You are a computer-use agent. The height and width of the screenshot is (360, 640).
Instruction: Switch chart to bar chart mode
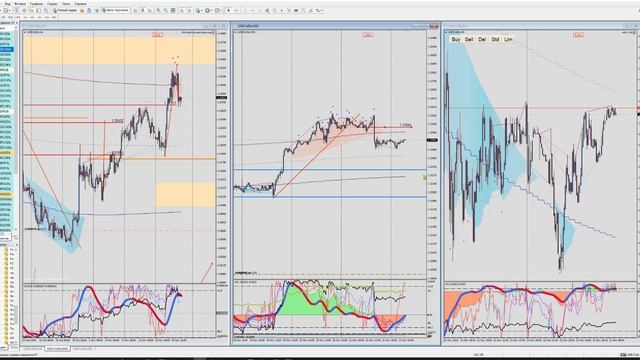click(x=135, y=10)
